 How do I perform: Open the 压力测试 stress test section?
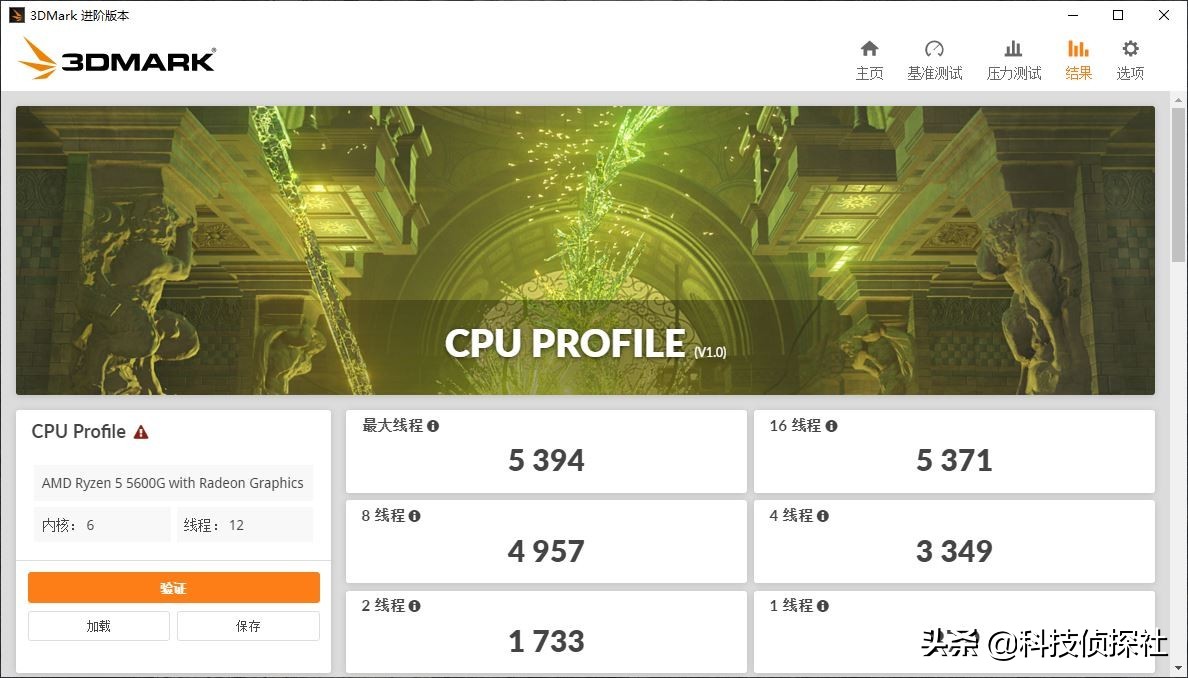pos(1013,58)
